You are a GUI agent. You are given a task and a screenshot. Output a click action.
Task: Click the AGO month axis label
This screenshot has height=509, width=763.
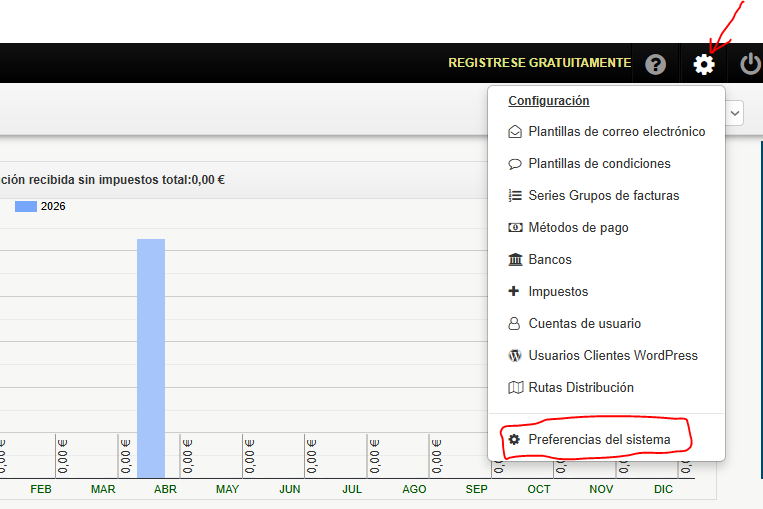(x=414, y=489)
